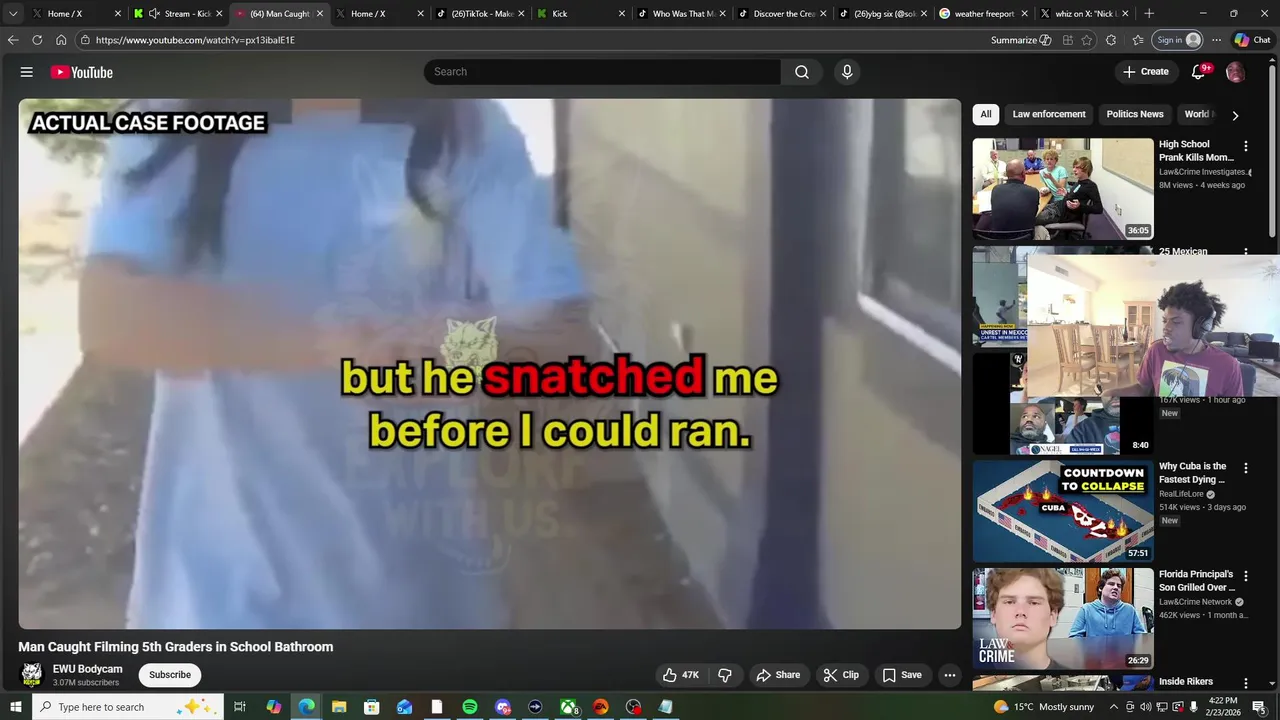Select the Politics News filter chip
This screenshot has width=1280, height=720.
coord(1135,114)
